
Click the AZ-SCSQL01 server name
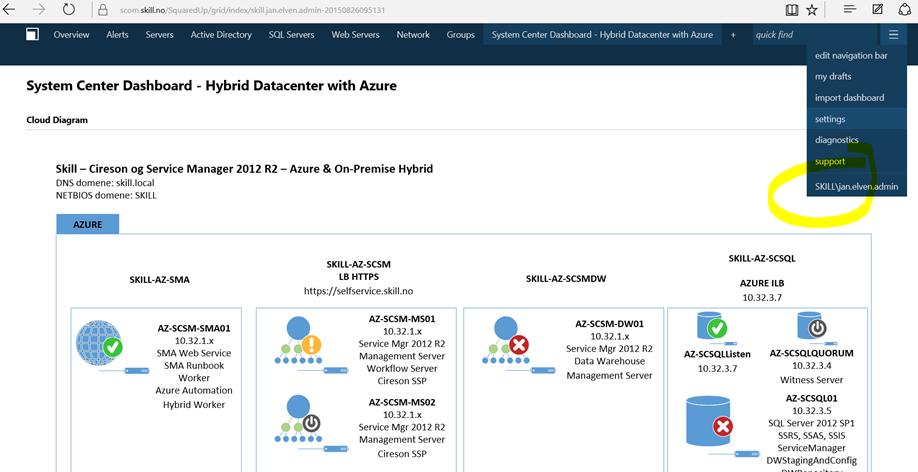click(811, 399)
